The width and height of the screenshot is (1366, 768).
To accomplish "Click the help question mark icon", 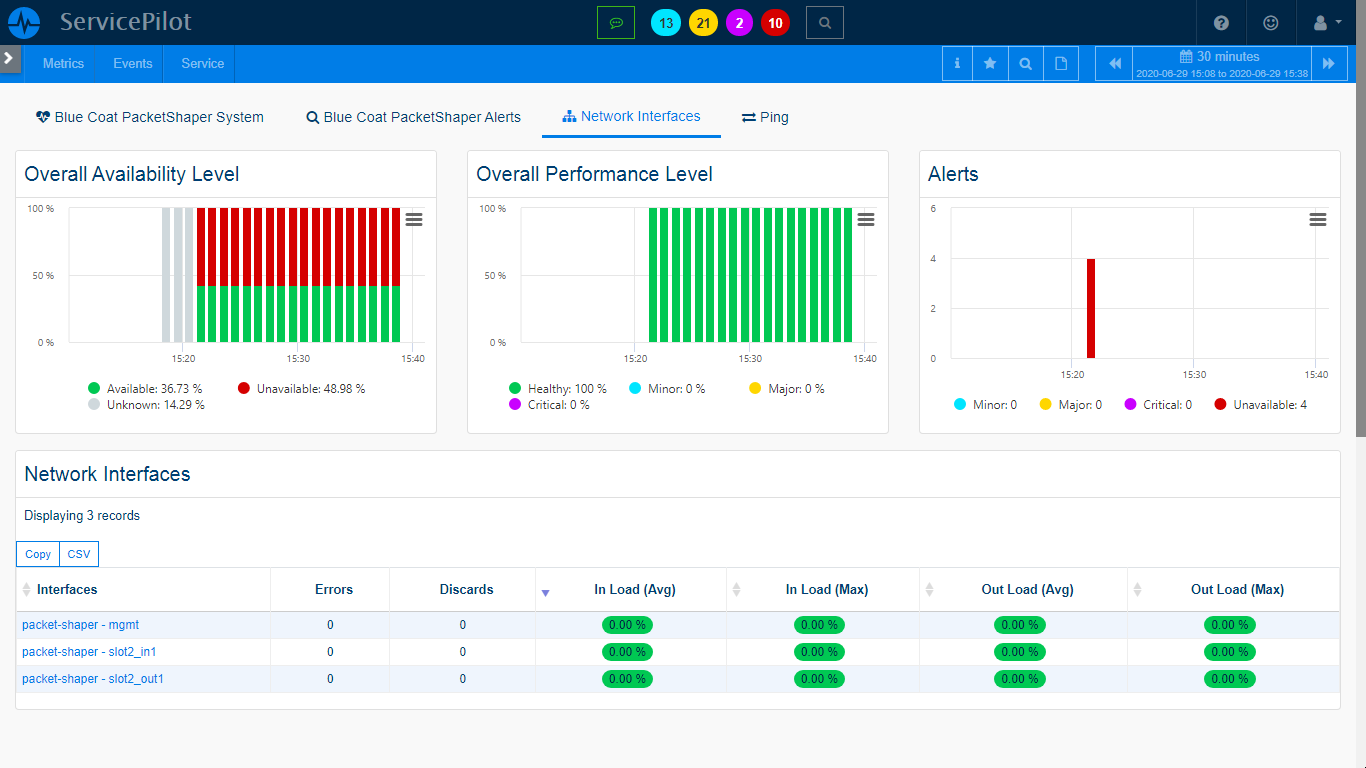I will [x=1221, y=22].
